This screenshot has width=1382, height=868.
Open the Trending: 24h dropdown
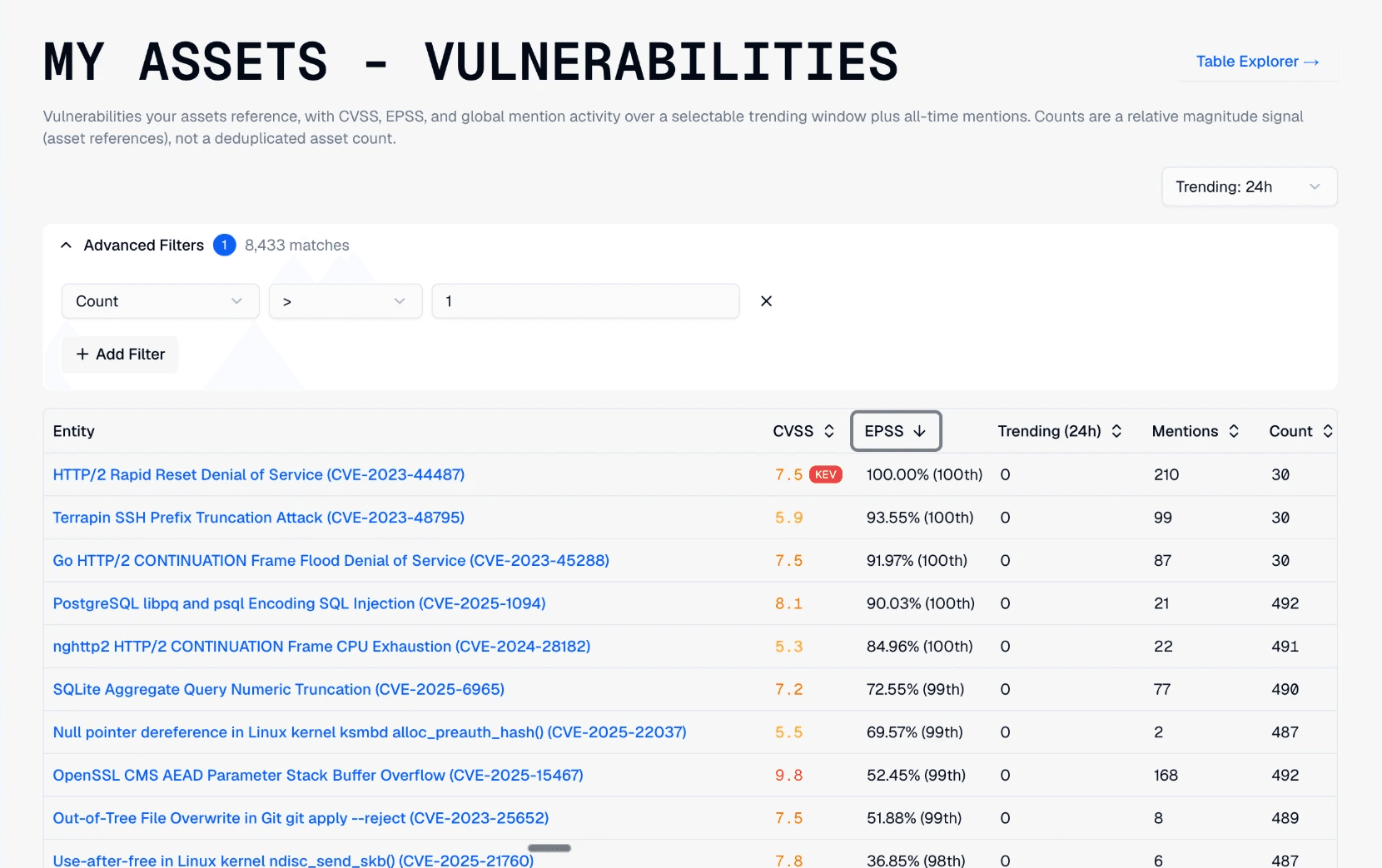(x=1249, y=186)
